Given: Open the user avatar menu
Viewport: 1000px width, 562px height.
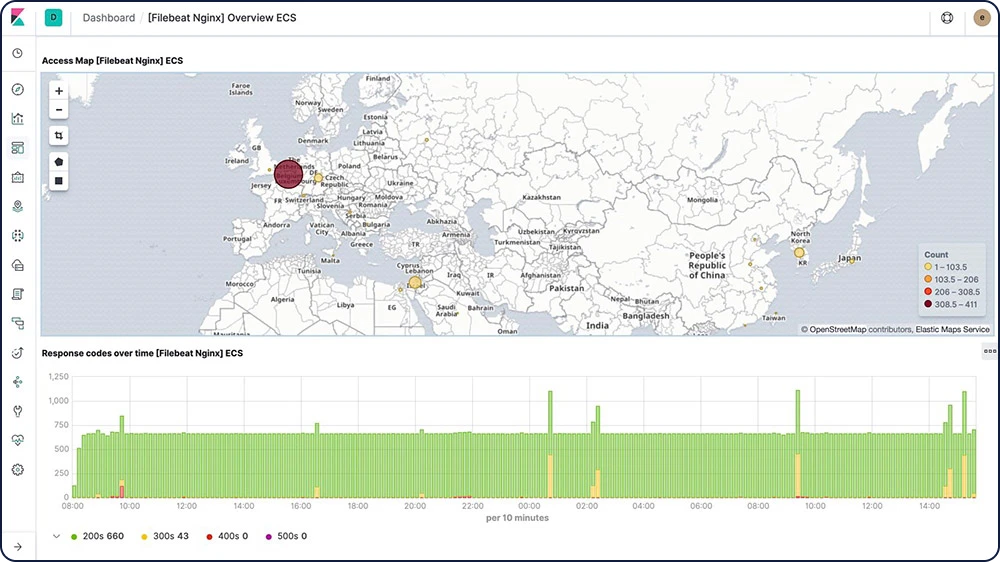Looking at the screenshot, I should pyautogui.click(x=982, y=18).
